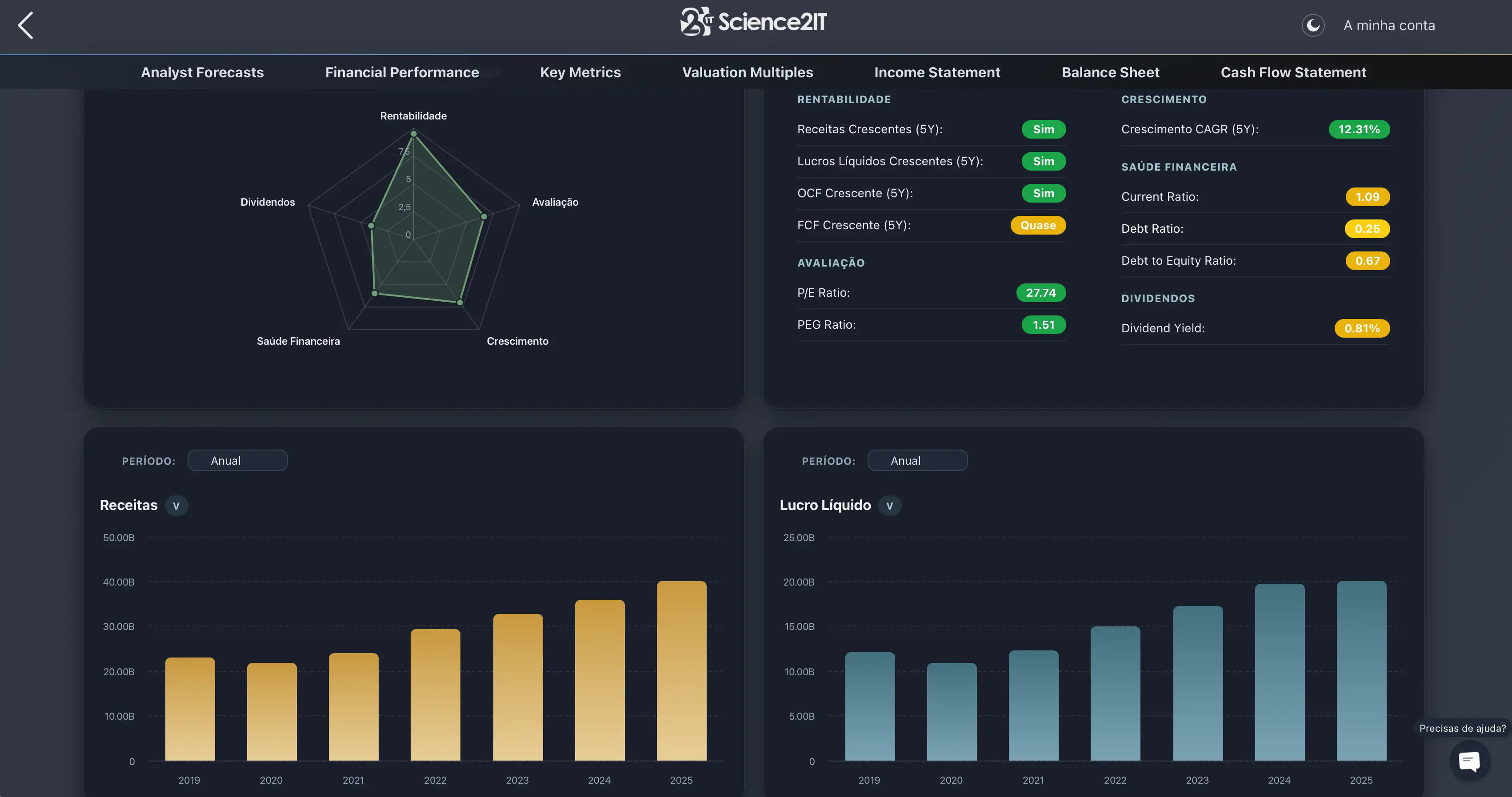Click the Rentabilidade point on radar chart
Viewport: 1512px width, 797px height.
[413, 134]
